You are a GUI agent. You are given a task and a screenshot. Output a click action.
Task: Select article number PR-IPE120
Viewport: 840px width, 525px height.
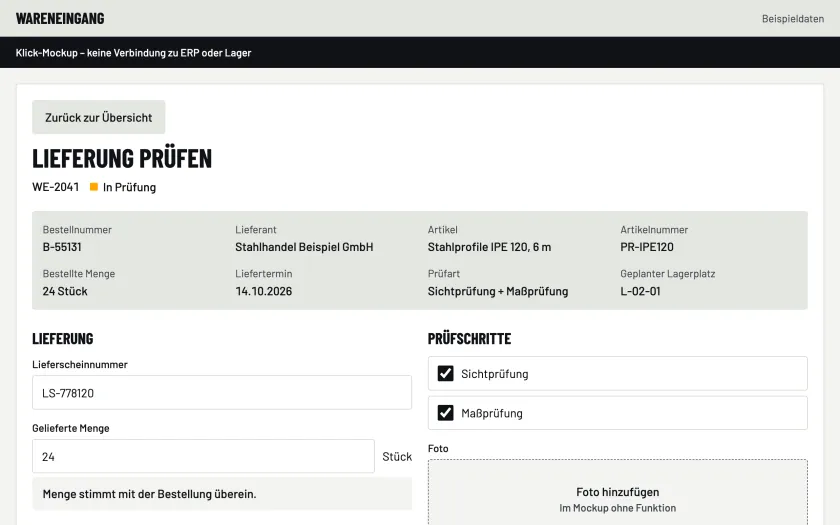coord(647,247)
